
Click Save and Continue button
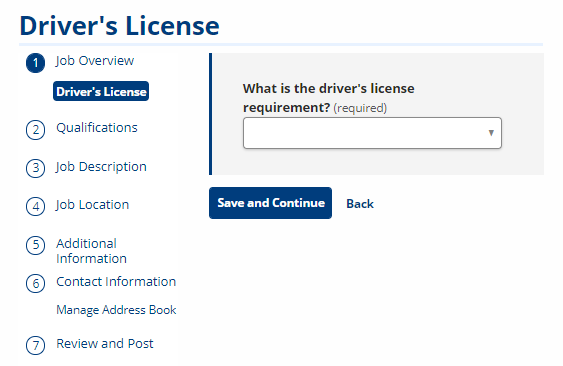tap(270, 203)
